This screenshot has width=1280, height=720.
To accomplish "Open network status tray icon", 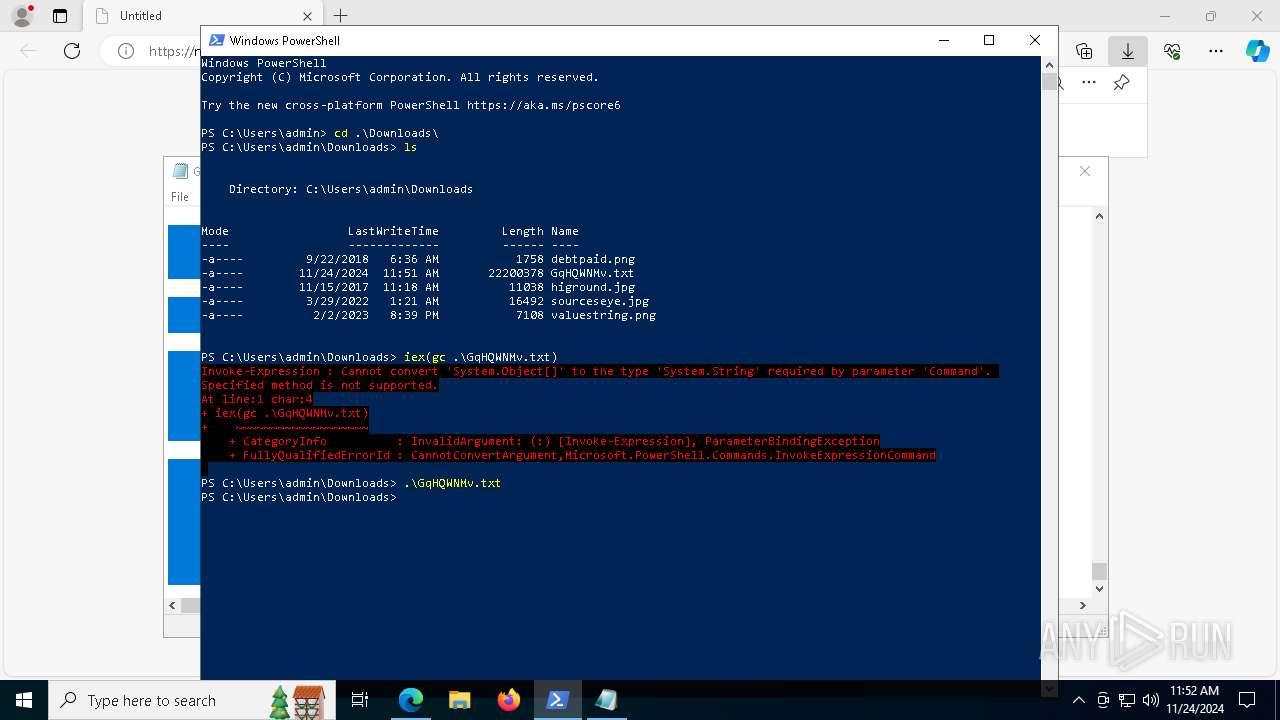I will [x=1127, y=700].
